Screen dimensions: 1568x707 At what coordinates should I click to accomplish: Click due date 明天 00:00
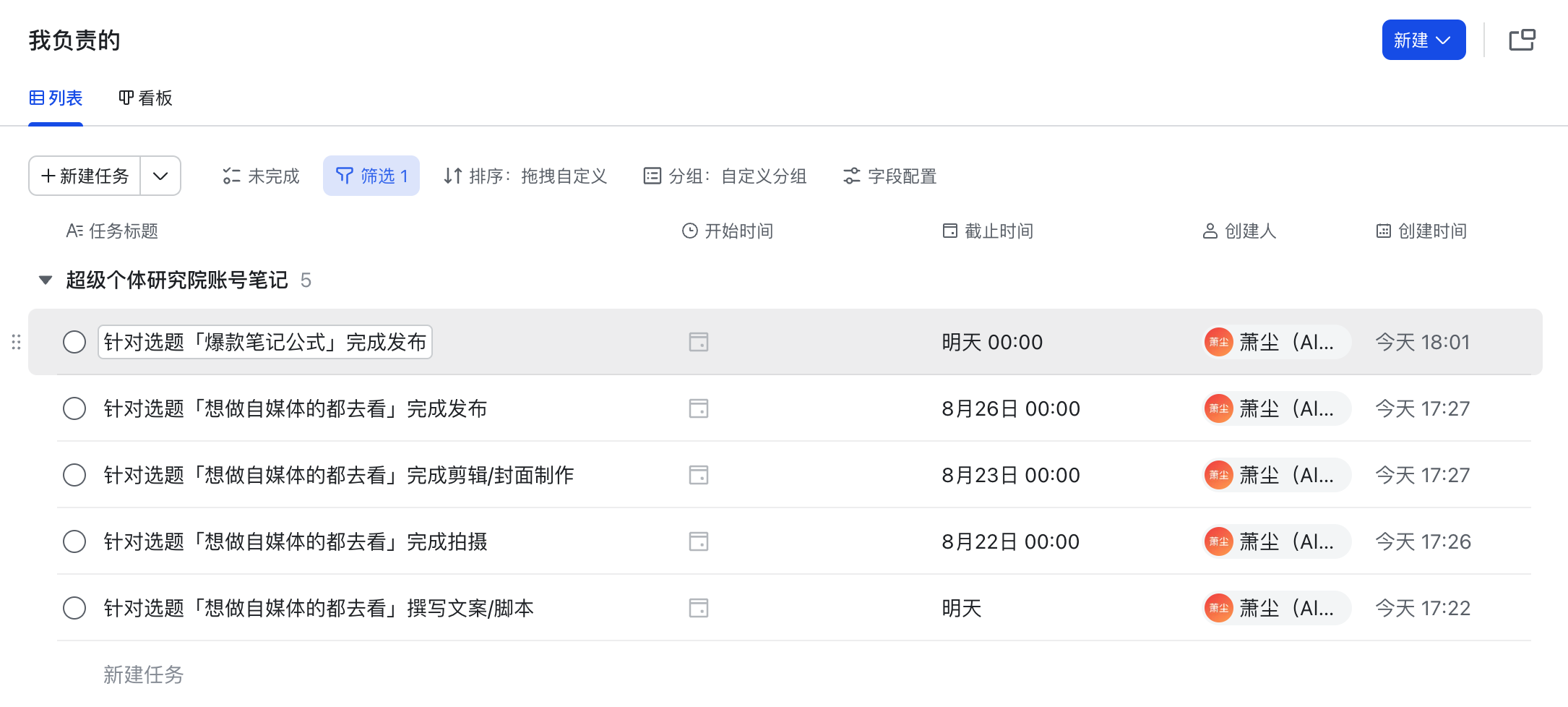992,342
